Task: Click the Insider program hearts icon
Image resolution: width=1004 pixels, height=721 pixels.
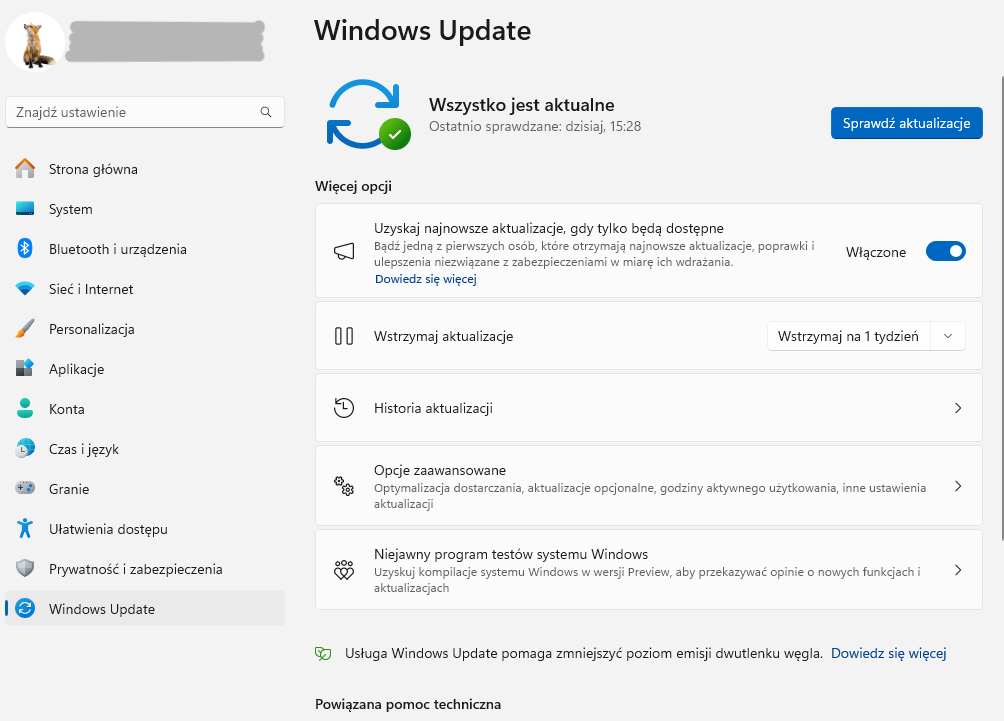Action: tap(344, 570)
